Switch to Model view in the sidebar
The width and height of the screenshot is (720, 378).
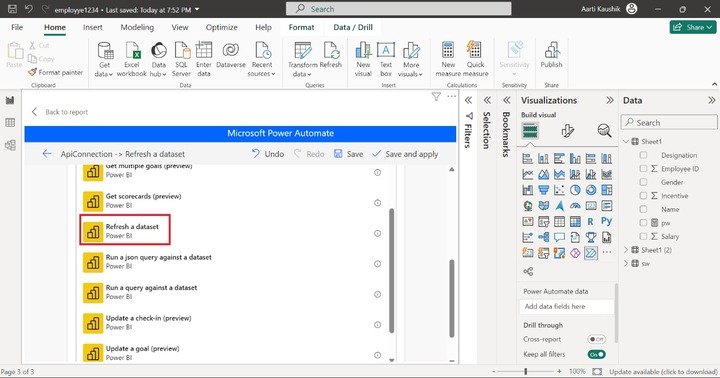(10, 145)
